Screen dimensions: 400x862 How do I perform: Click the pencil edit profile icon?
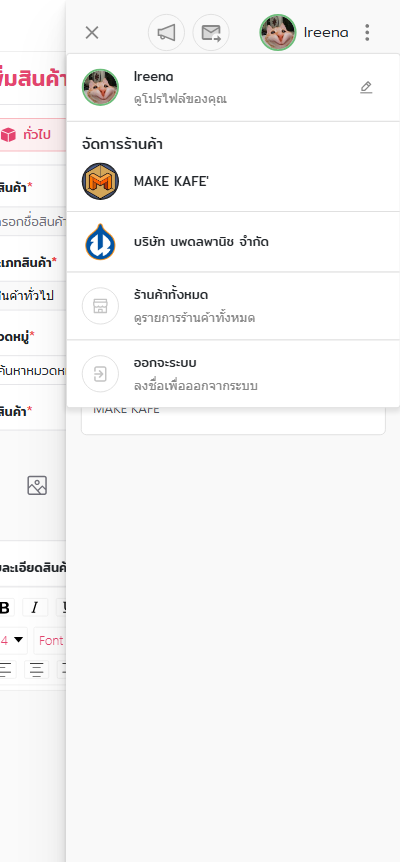tap(366, 87)
